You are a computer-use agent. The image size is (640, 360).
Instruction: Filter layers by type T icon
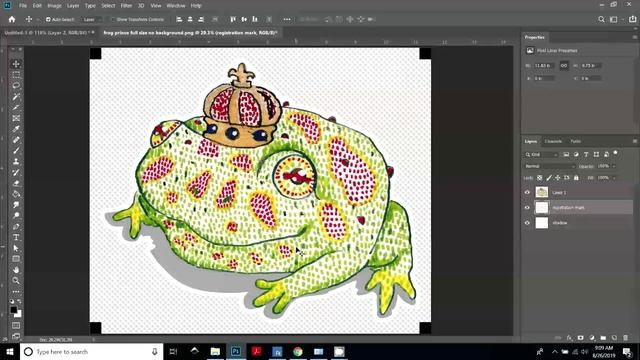tap(586, 154)
